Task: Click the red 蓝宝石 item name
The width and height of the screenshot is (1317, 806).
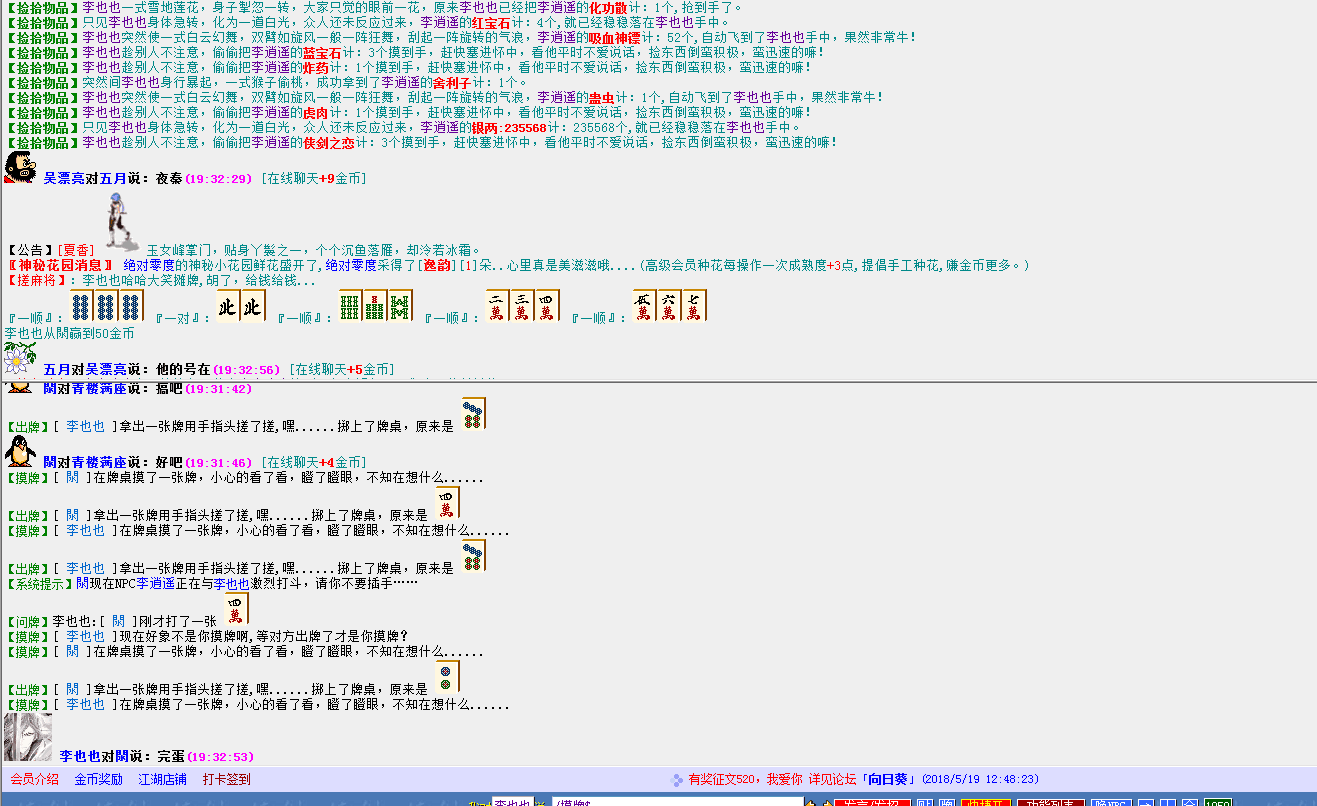Action: click(x=322, y=52)
